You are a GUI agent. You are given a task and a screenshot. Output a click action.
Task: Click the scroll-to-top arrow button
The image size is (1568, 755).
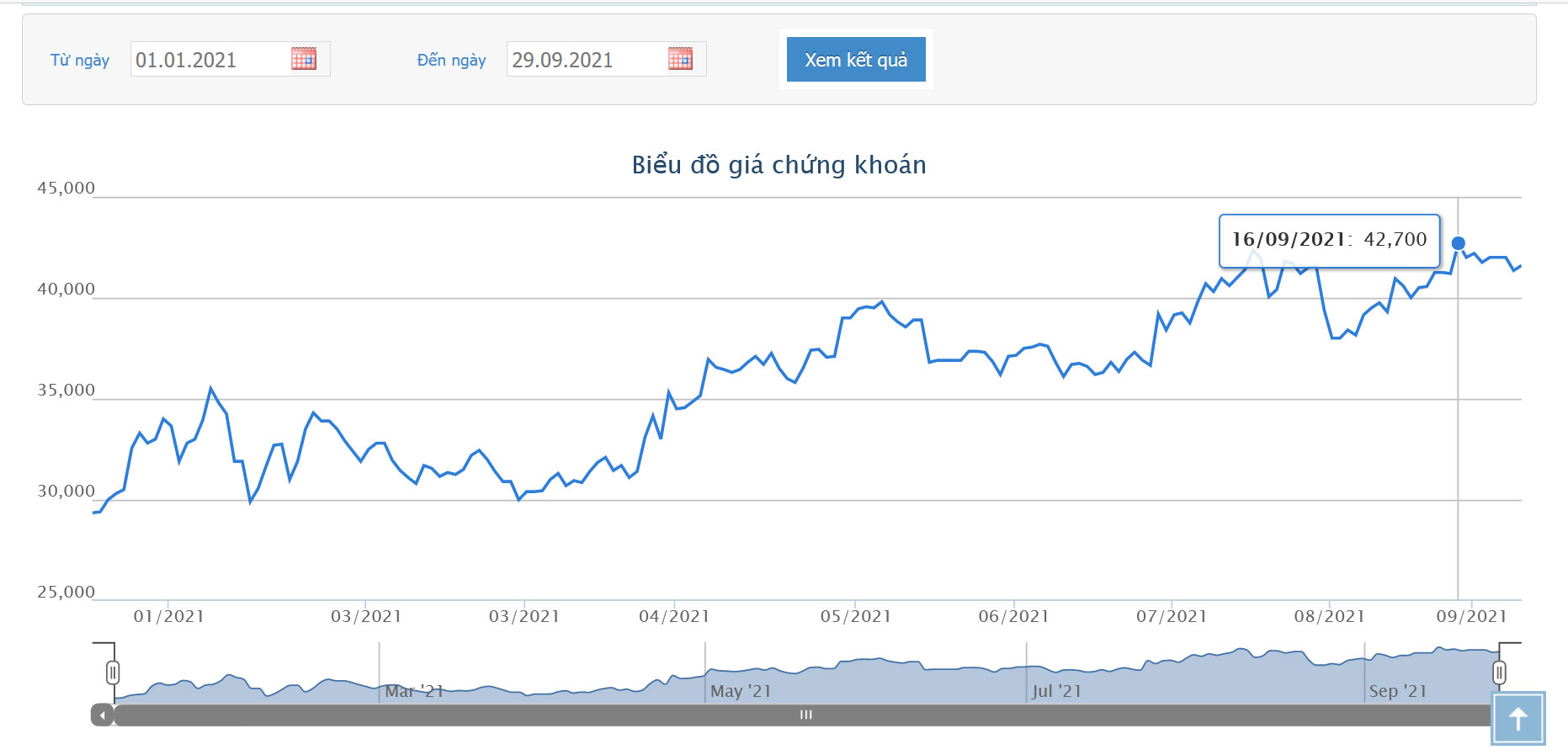(x=1518, y=719)
